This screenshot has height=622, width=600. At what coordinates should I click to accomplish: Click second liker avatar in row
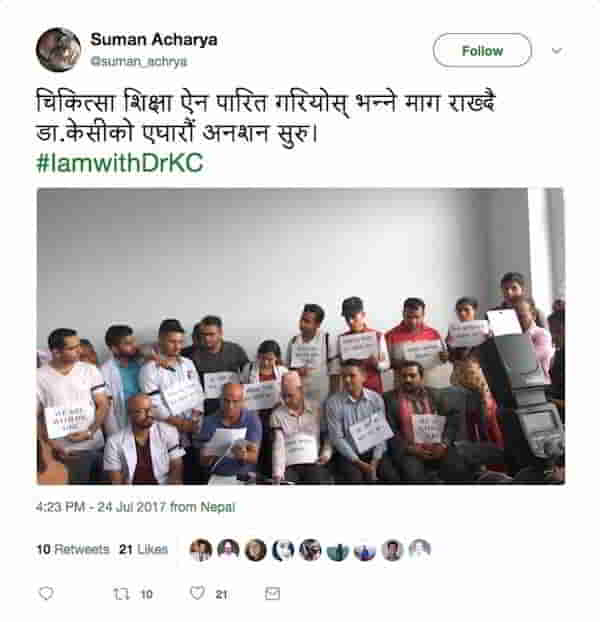228,550
